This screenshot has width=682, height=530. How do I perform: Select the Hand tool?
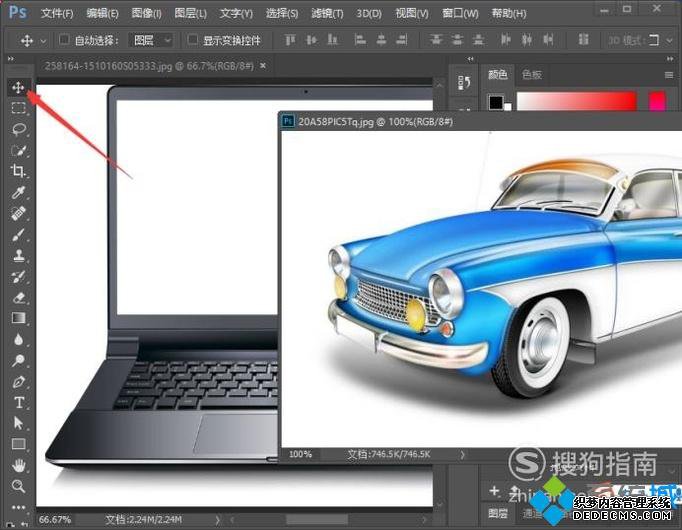tap(18, 466)
